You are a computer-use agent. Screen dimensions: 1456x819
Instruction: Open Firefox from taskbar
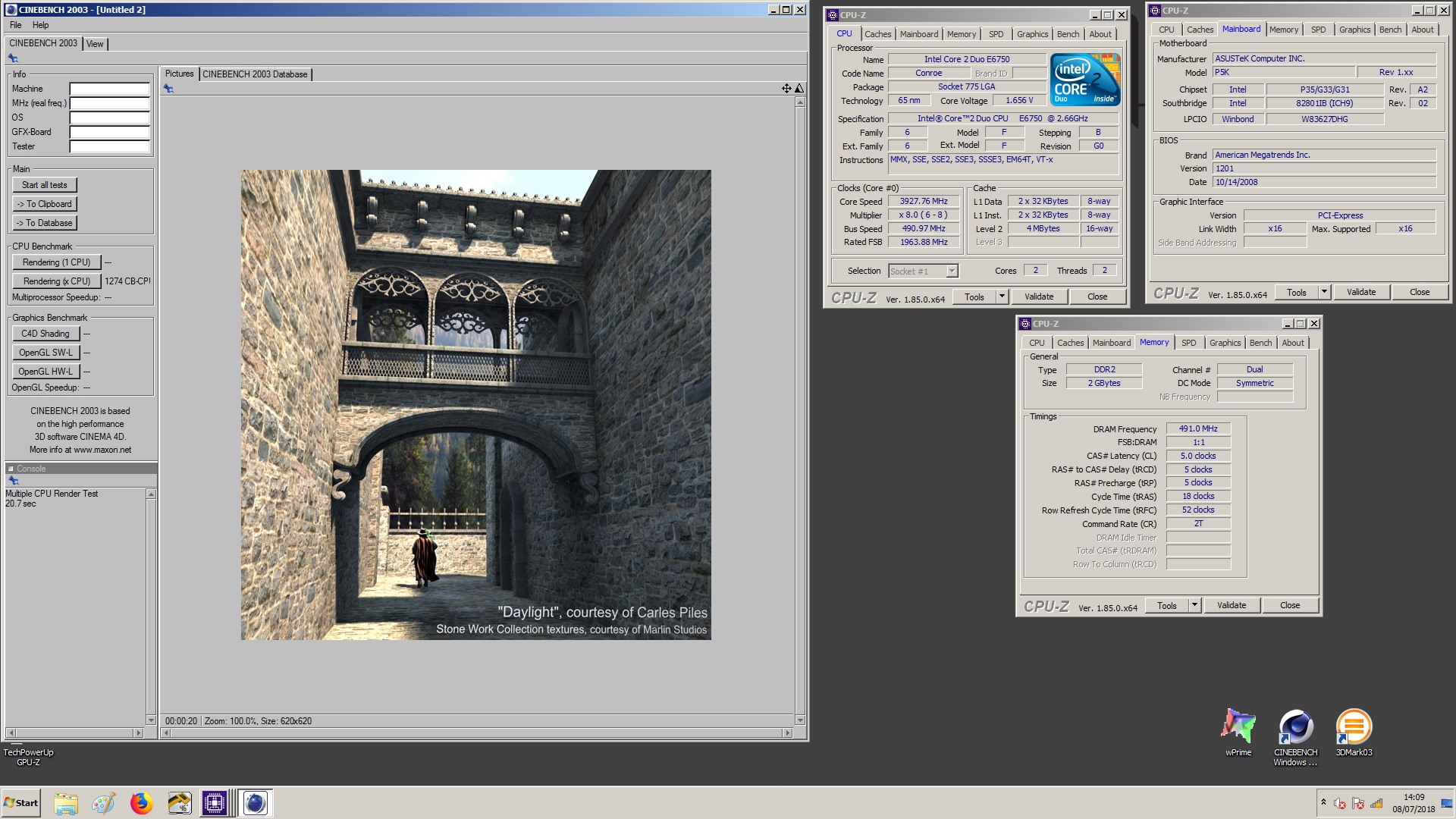pyautogui.click(x=141, y=803)
